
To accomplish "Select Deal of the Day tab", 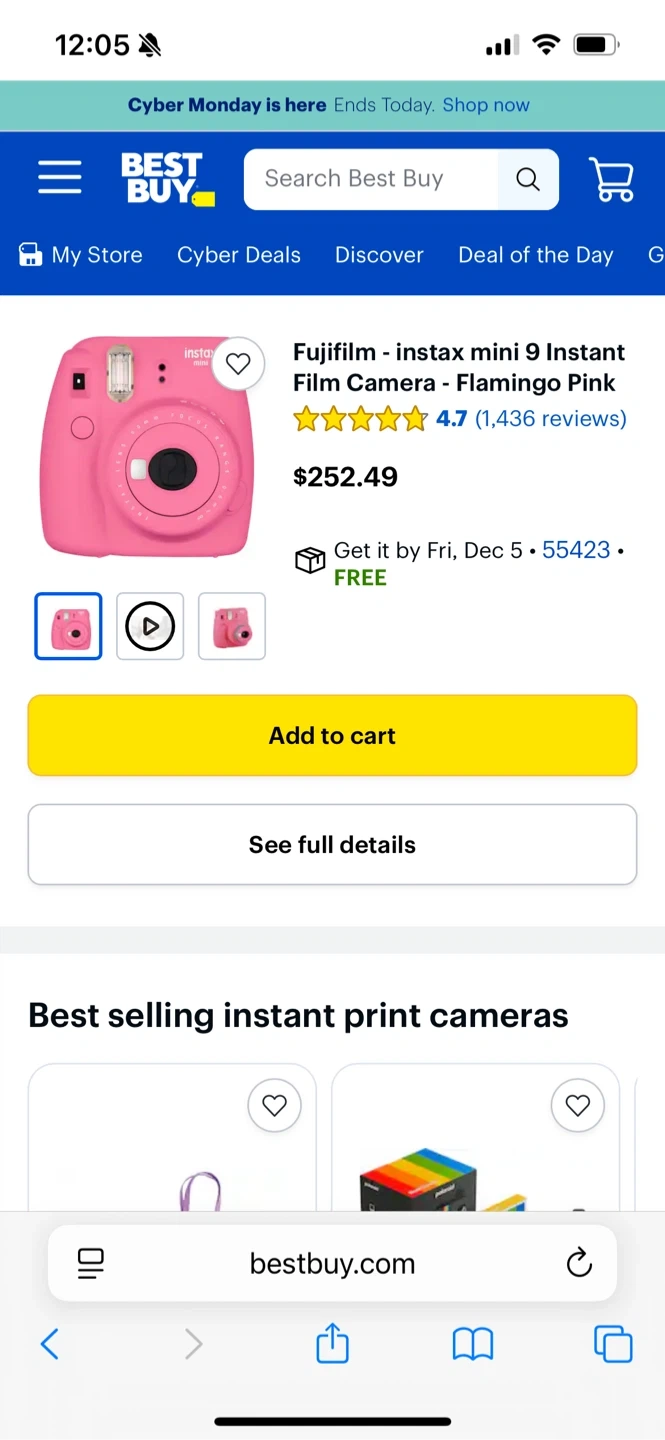I will [x=535, y=255].
